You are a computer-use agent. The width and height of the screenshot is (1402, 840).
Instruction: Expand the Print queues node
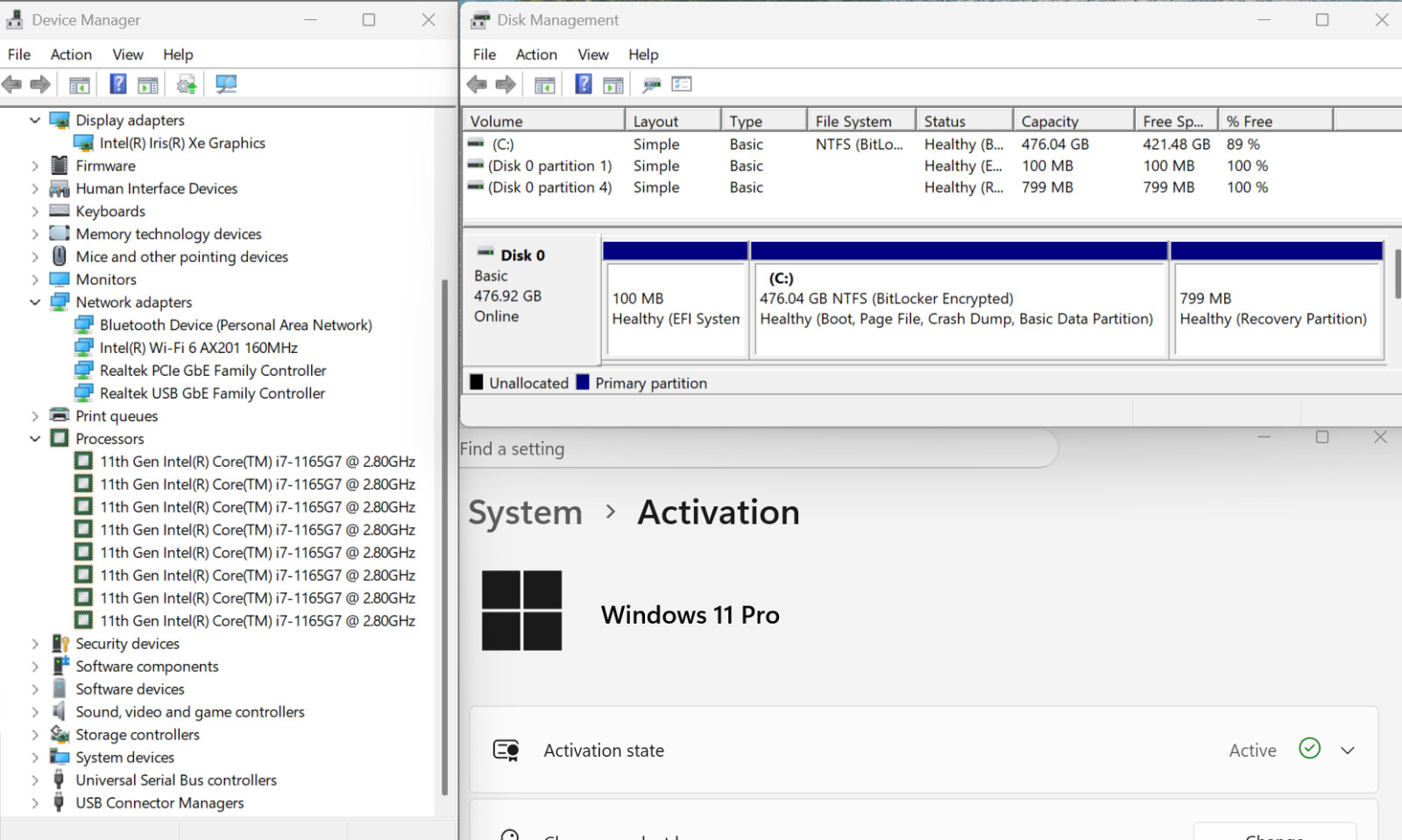pyautogui.click(x=35, y=416)
